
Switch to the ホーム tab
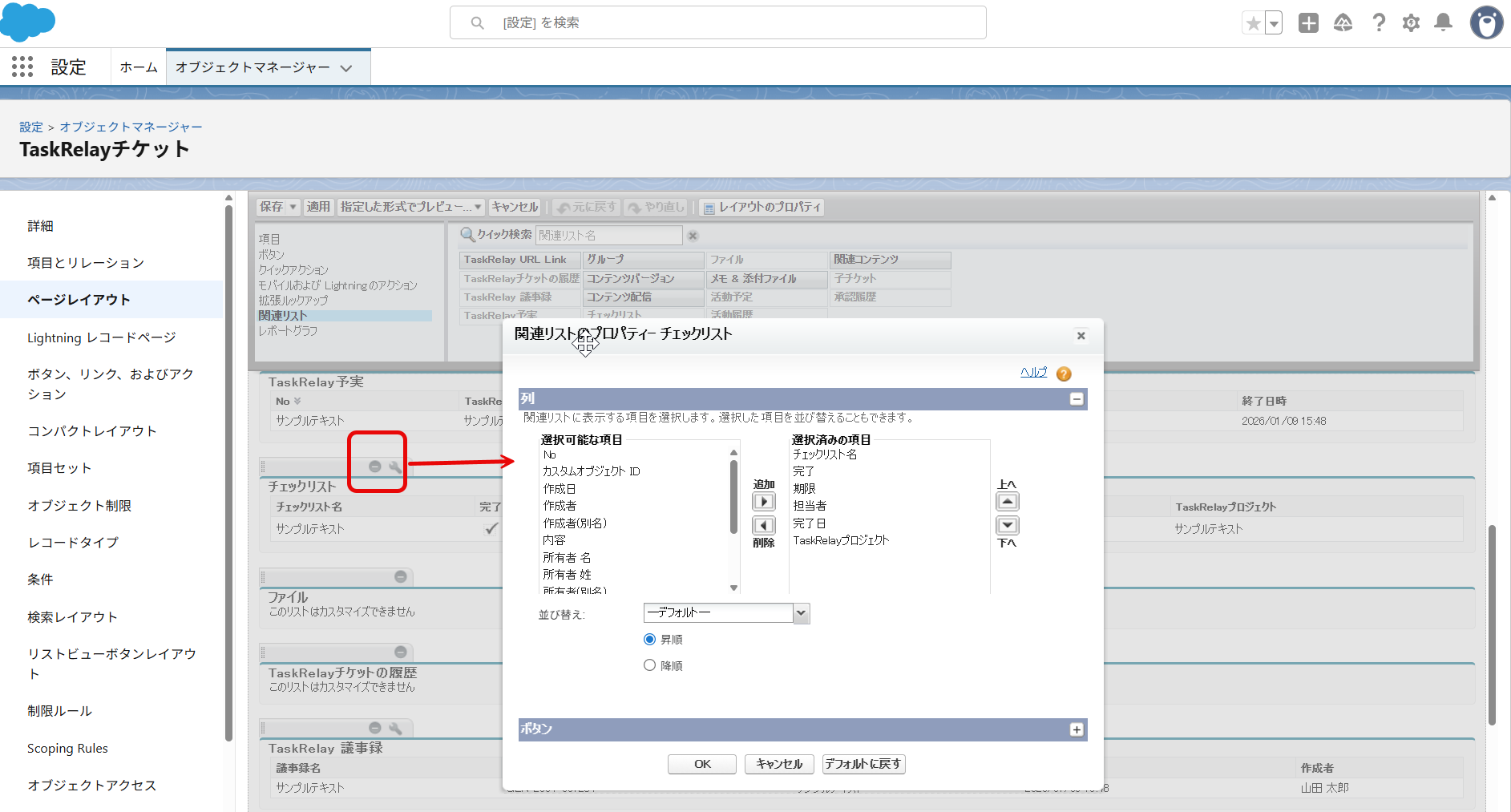139,67
